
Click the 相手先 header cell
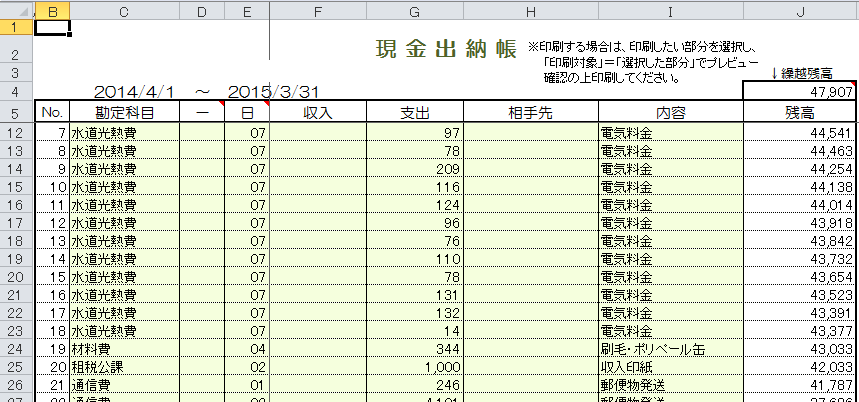click(x=532, y=112)
